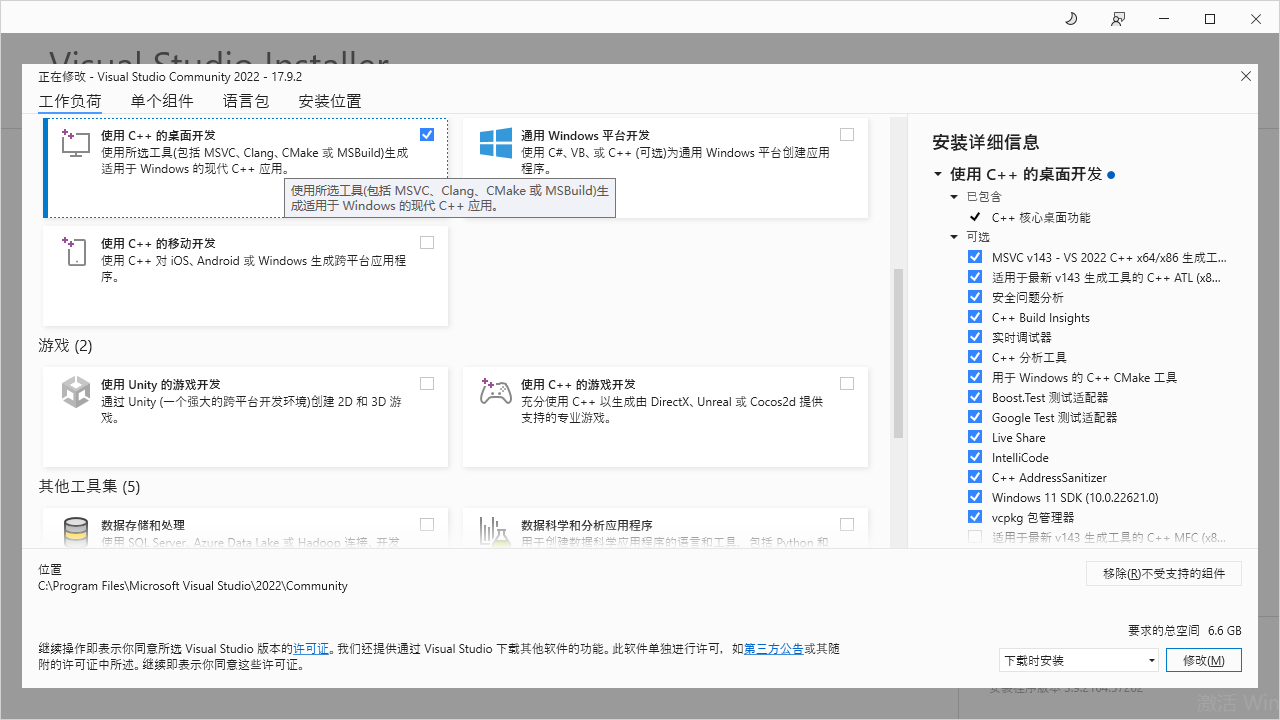The width and height of the screenshot is (1280, 720).
Task: Switch to the 语言包 tab
Action: pos(246,101)
